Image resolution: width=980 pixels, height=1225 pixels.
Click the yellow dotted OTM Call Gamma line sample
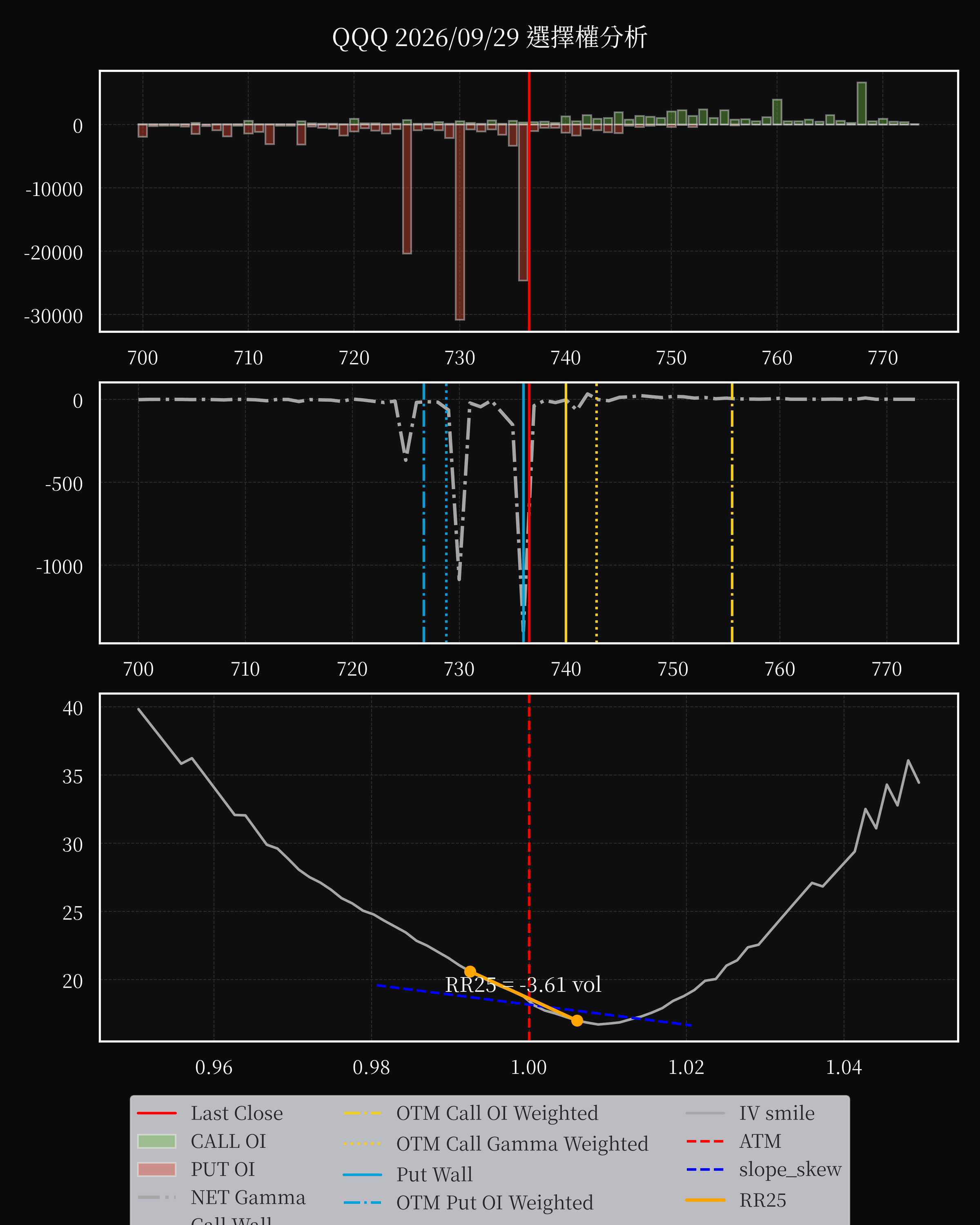point(363,1144)
